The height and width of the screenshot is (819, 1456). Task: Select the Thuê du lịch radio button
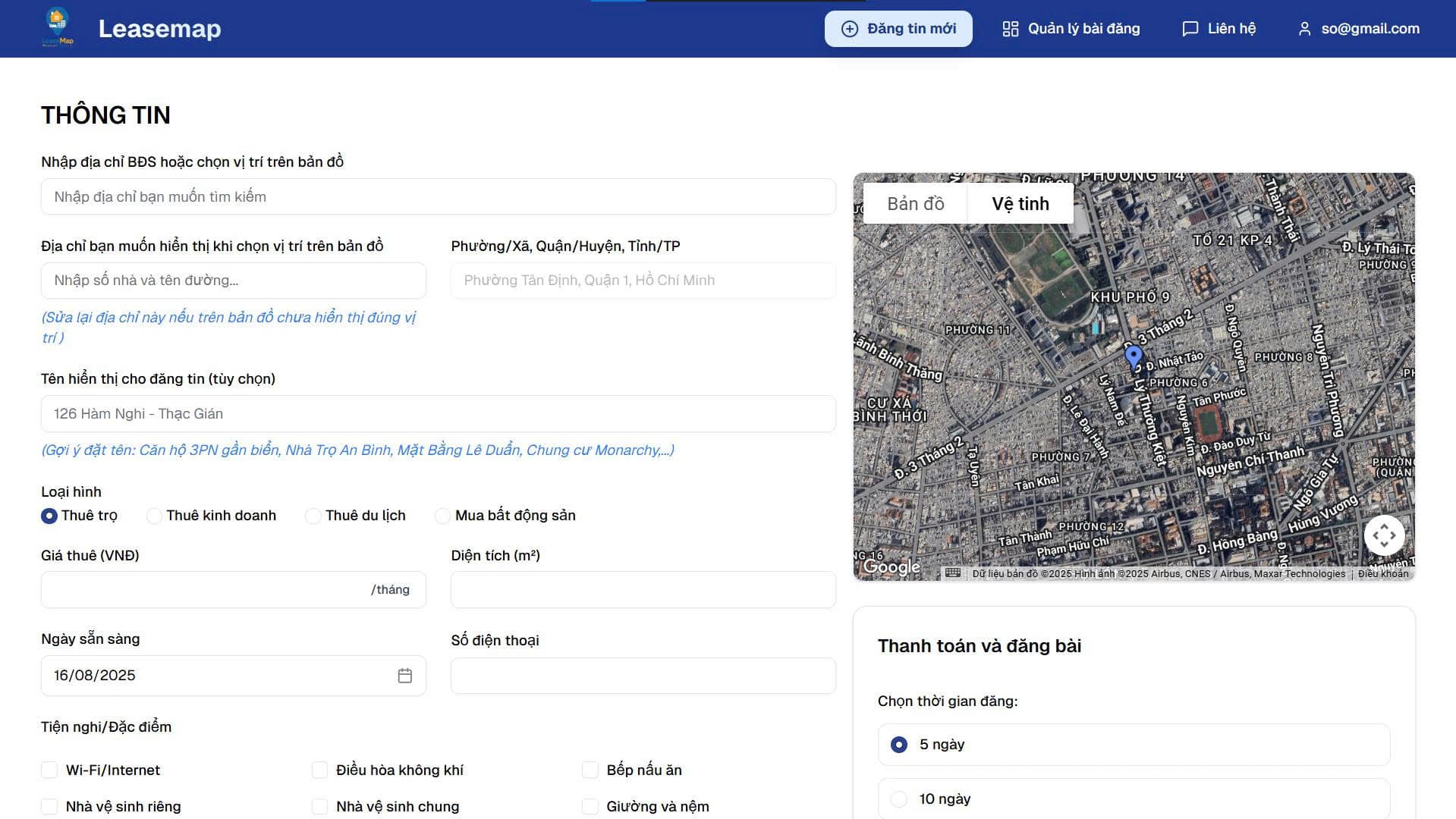click(313, 516)
